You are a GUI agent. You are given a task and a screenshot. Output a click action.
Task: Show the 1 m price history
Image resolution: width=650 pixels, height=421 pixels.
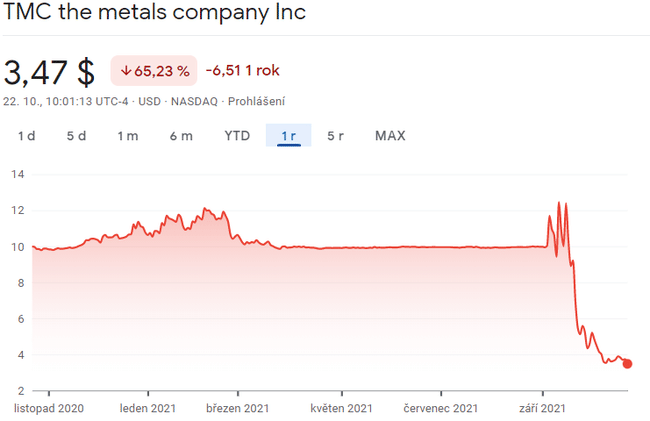127,136
